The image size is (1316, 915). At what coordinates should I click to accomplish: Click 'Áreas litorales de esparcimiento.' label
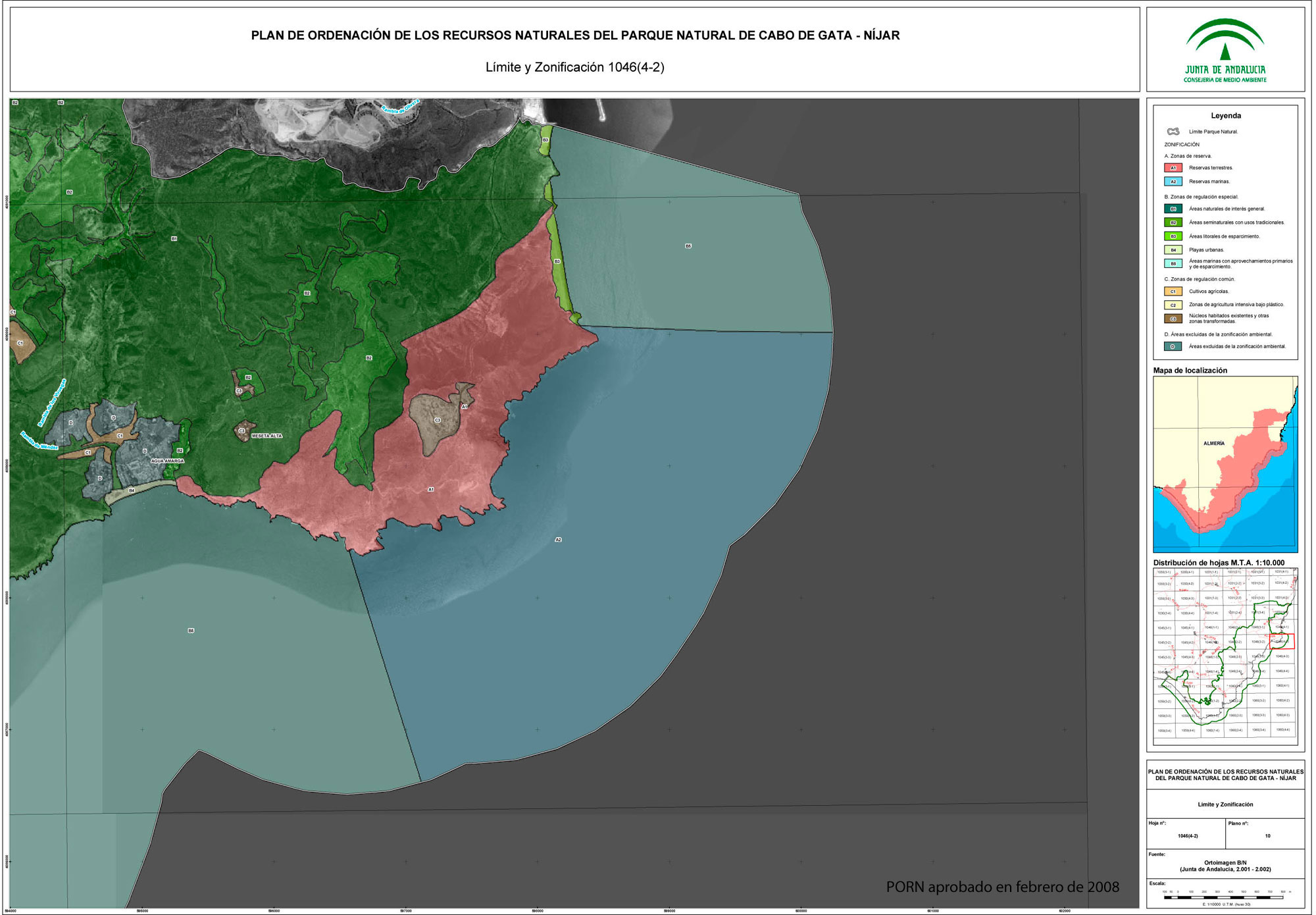(1224, 236)
